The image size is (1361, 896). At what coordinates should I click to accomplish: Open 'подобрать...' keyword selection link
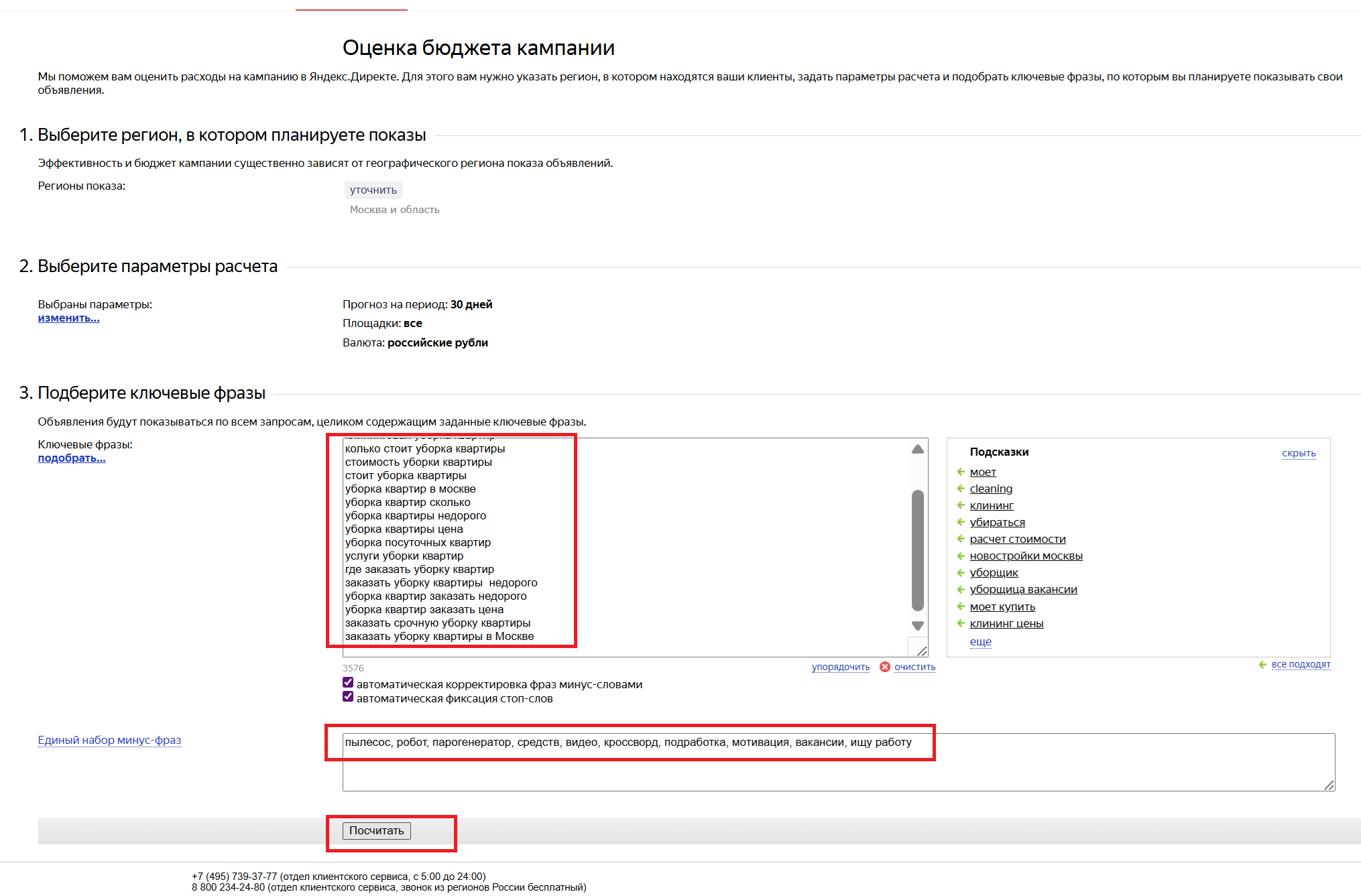(71, 458)
